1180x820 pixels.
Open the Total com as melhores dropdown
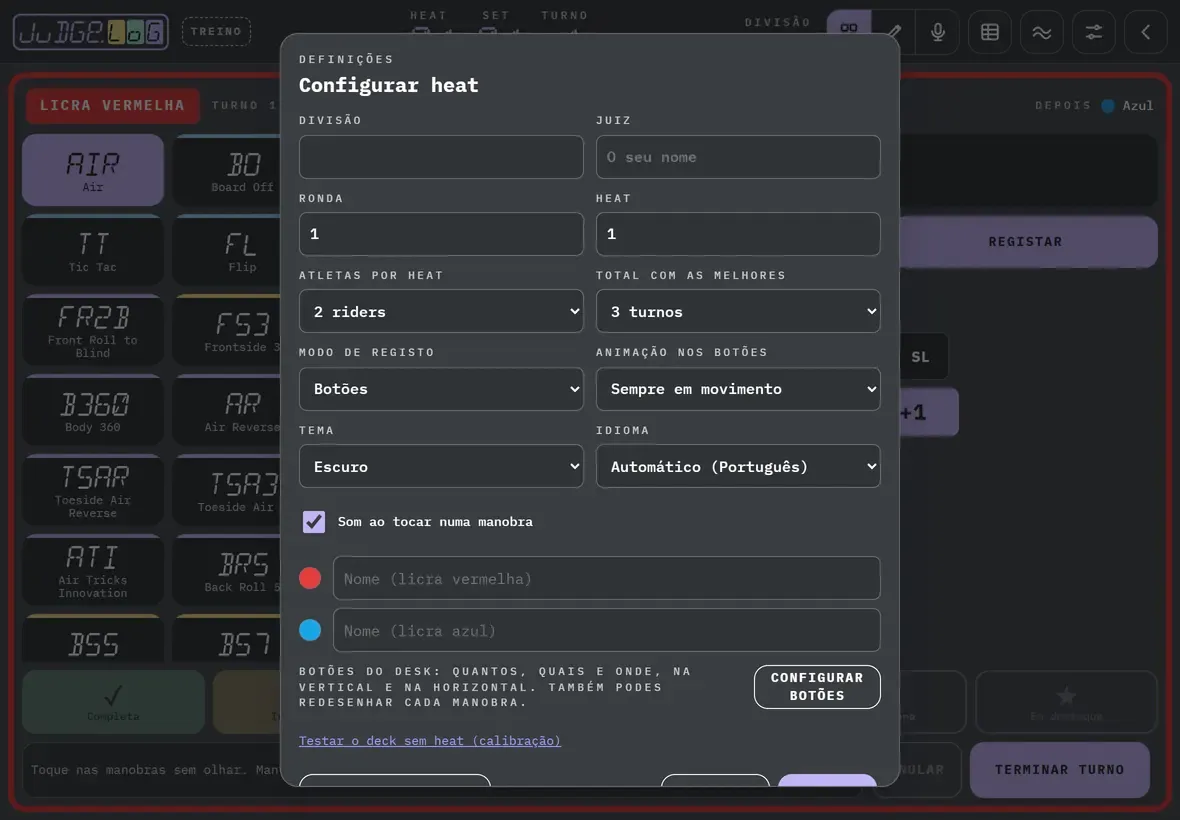738,311
